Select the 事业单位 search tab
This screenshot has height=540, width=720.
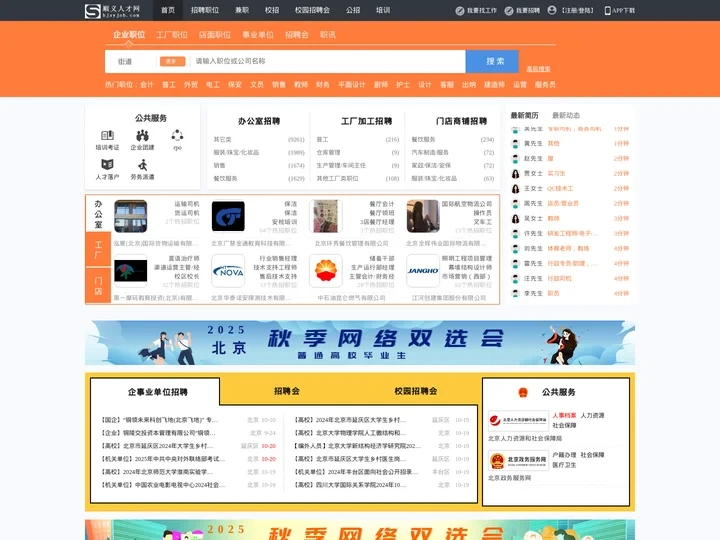point(258,35)
